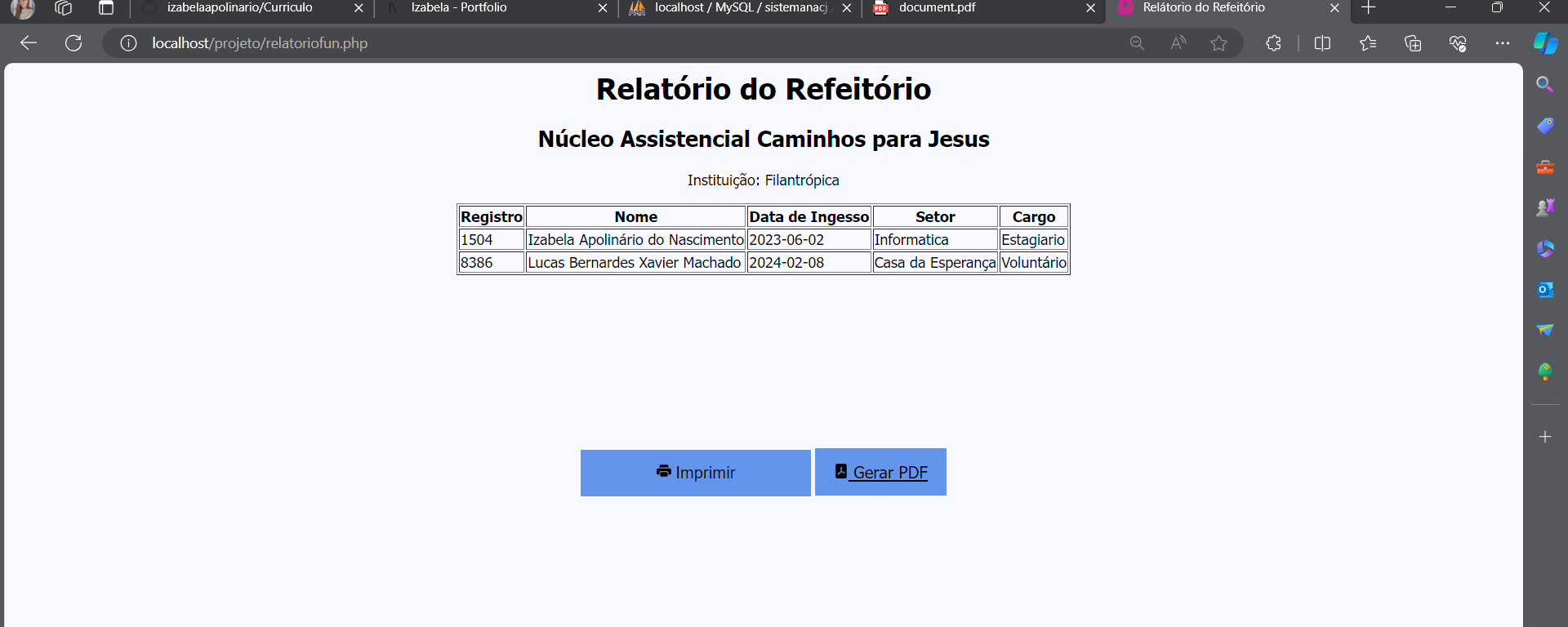Open a new browser tab
This screenshot has width=1568, height=627.
click(x=1369, y=8)
